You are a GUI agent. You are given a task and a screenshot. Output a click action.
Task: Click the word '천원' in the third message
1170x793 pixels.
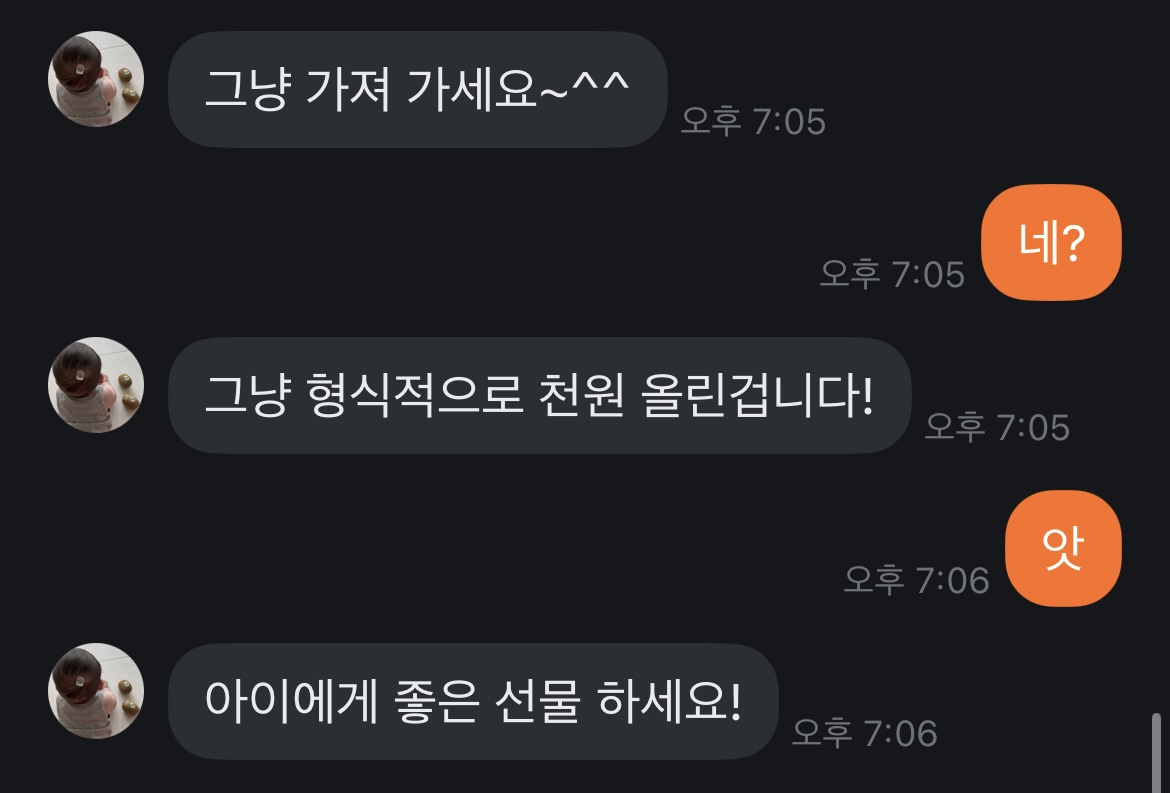[581, 395]
